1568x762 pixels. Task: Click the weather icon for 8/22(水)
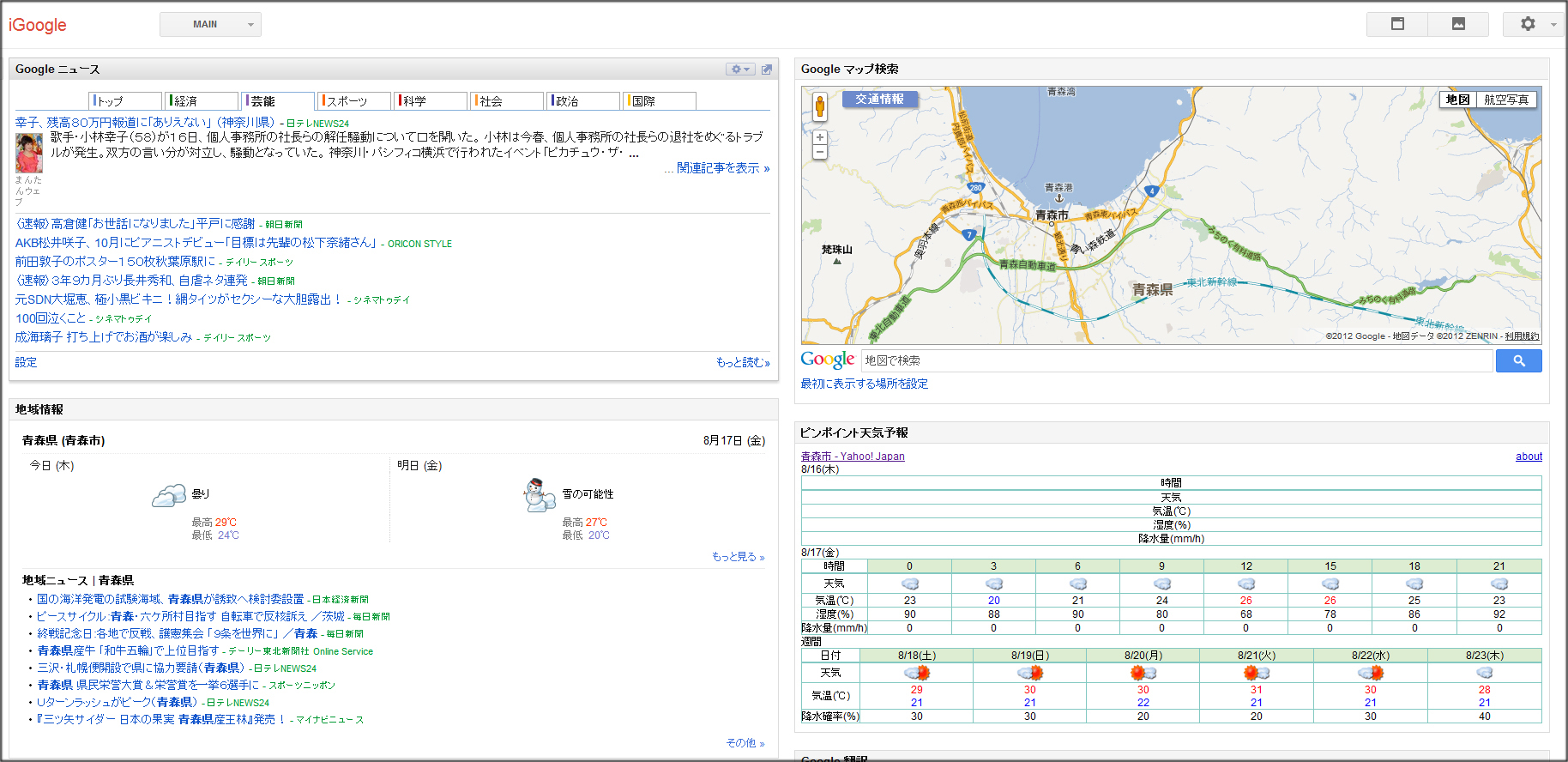1371,673
